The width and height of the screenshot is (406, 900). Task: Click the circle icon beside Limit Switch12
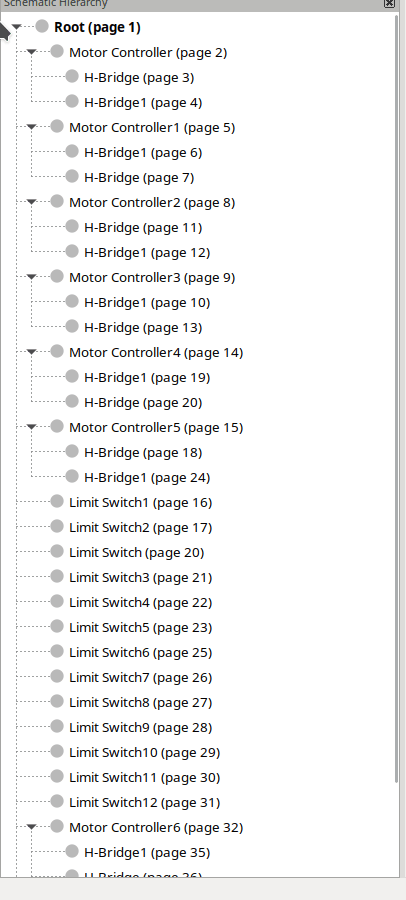coord(57,801)
